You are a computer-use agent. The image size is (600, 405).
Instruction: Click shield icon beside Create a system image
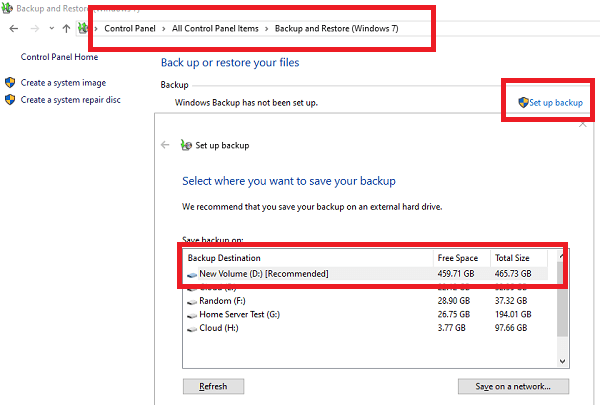10,83
